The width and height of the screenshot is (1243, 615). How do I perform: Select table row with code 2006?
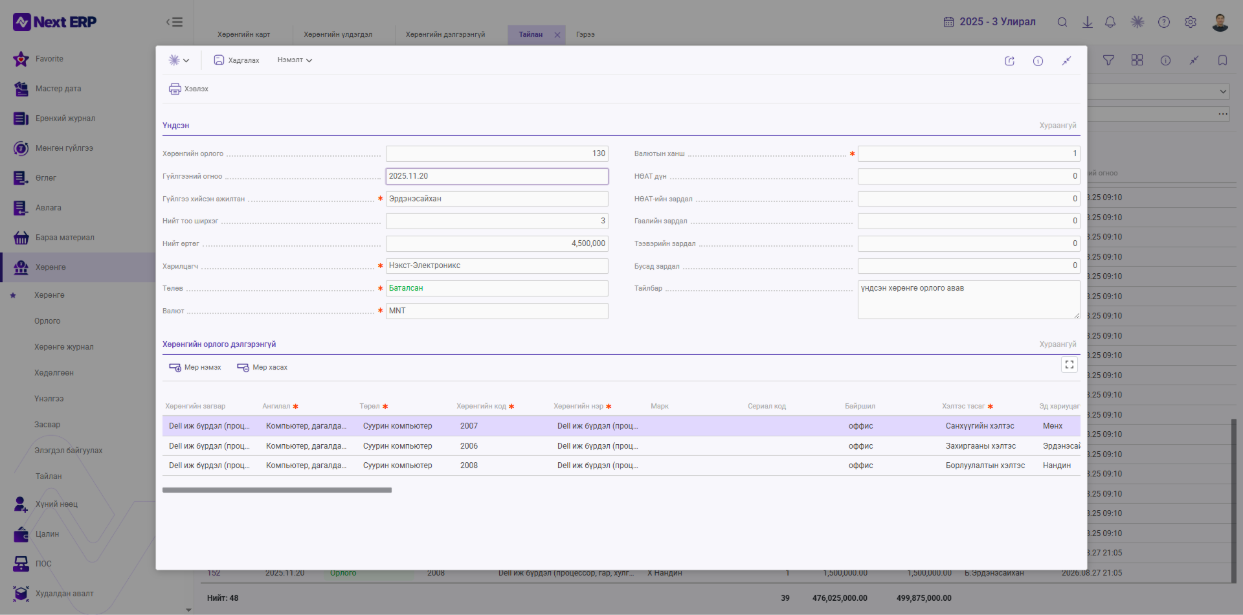pyautogui.click(x=621, y=446)
